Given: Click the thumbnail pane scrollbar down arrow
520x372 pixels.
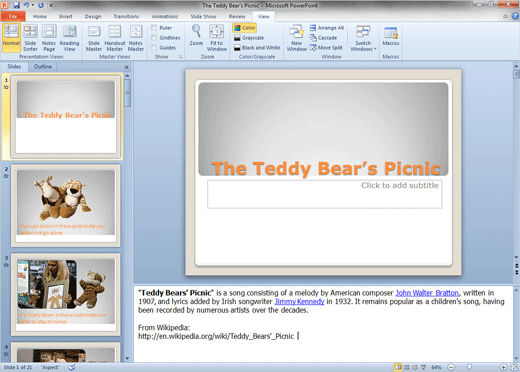Looking at the screenshot, I should coord(127,359).
